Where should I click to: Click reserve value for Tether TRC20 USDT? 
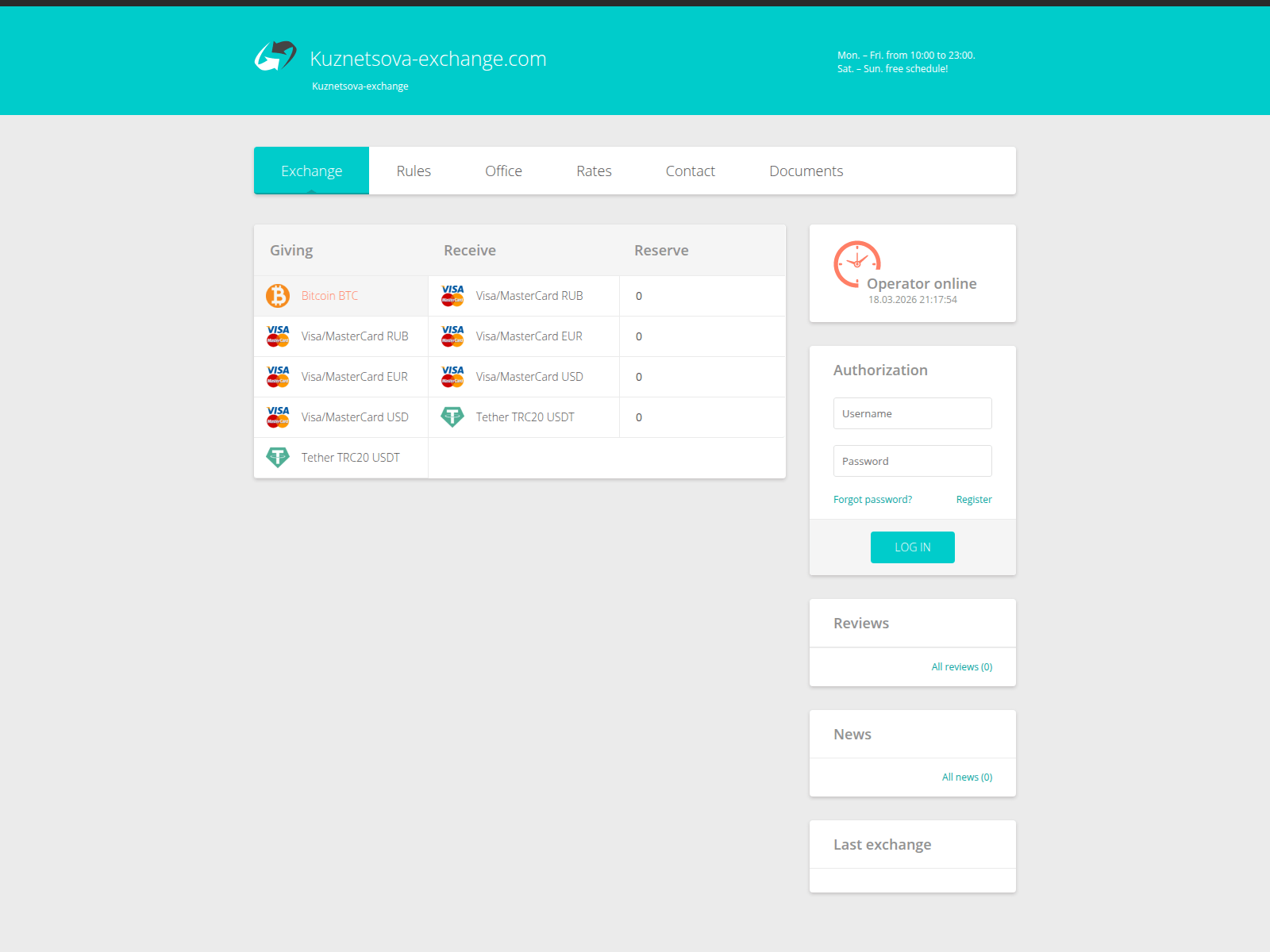639,417
